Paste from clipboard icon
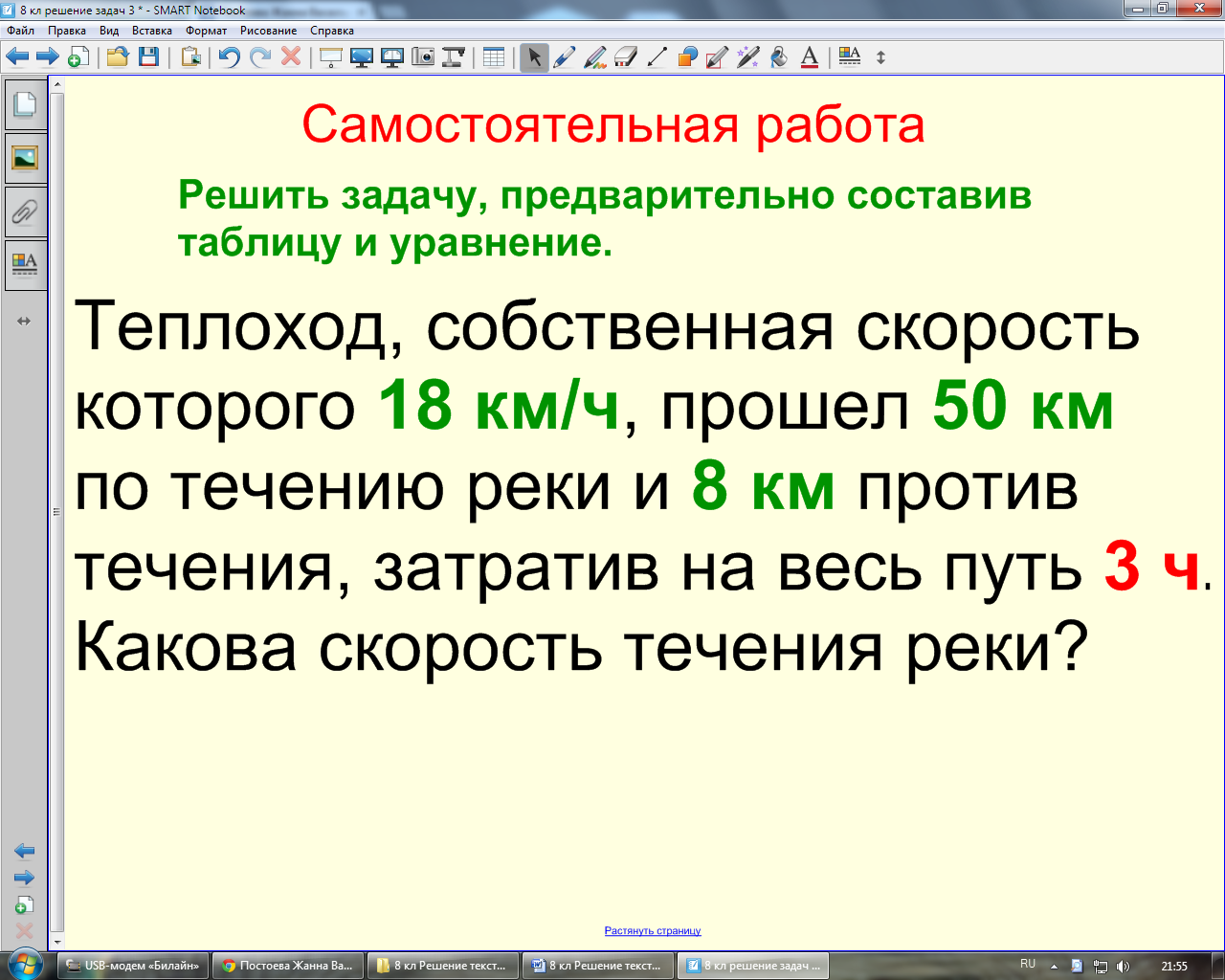Screen dimensions: 1225x980 (x=190, y=57)
